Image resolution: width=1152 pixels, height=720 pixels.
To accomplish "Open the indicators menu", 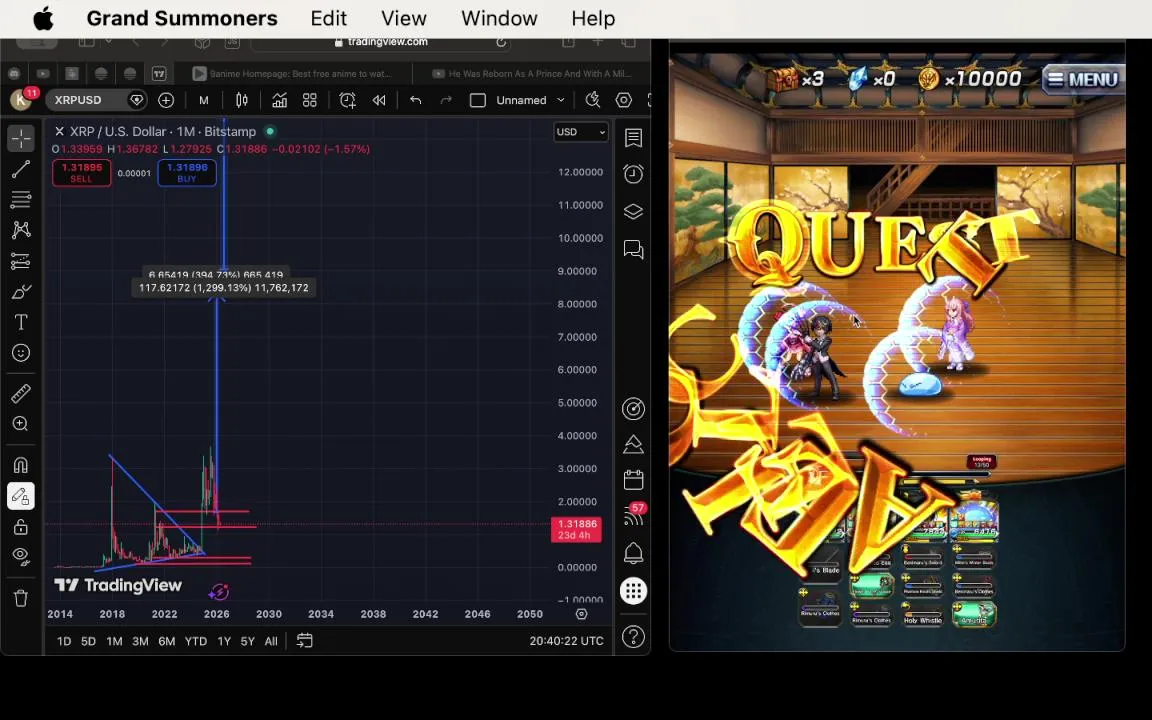I will (279, 100).
